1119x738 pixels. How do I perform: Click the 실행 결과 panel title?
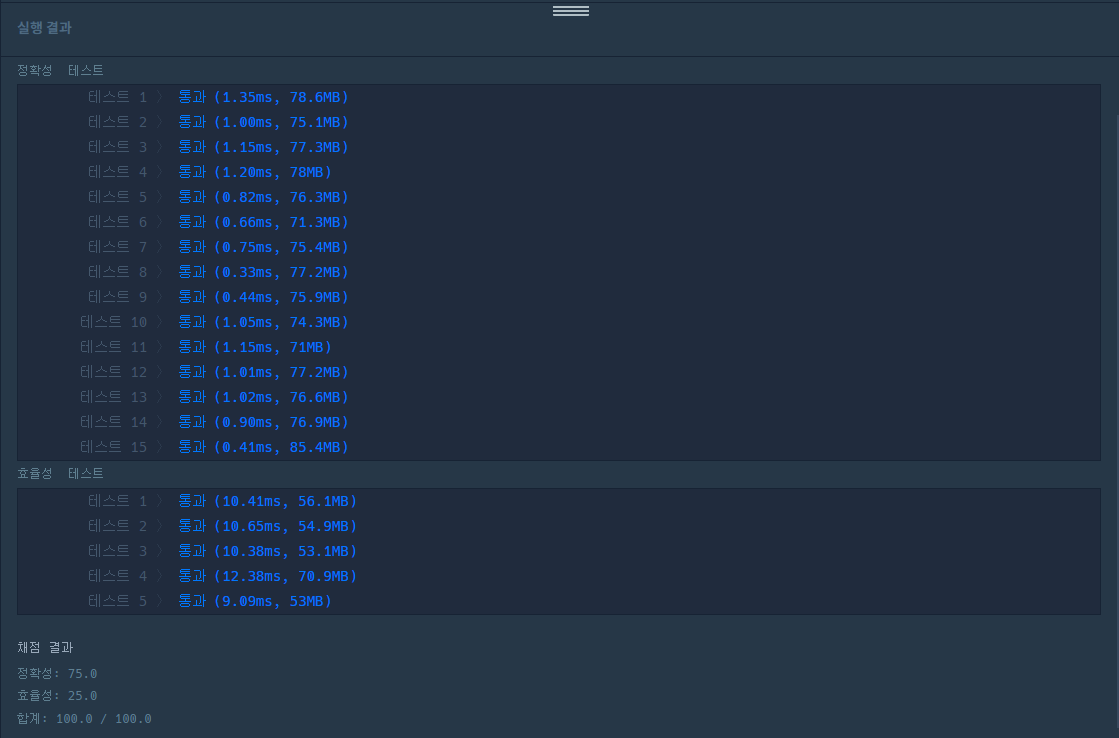[44, 28]
